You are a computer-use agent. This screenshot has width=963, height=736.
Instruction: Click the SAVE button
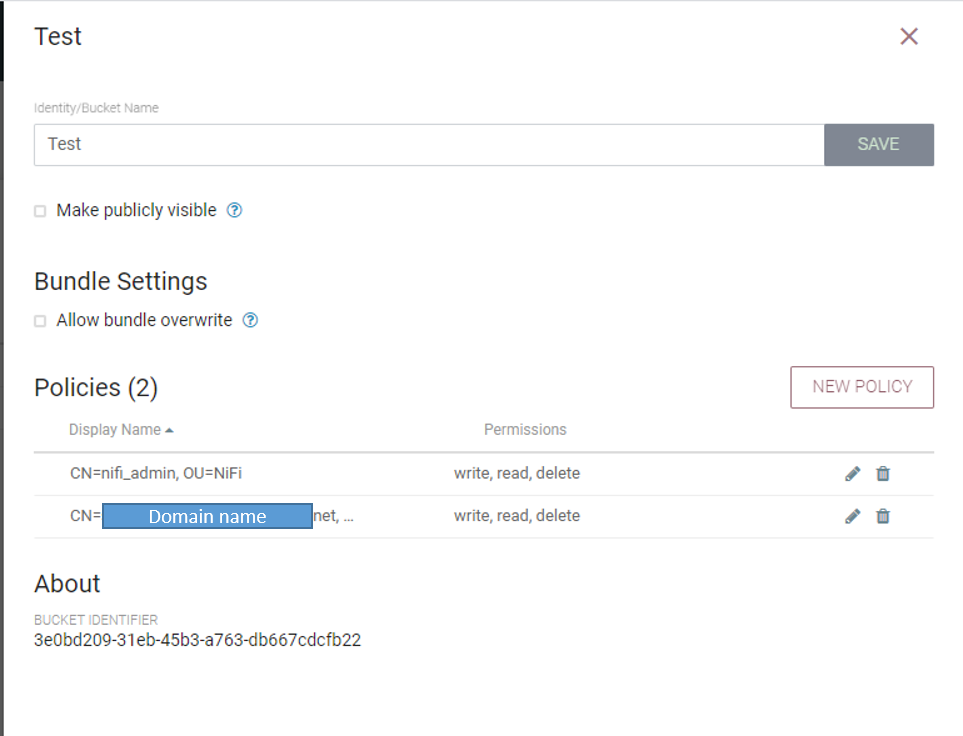pyautogui.click(x=879, y=144)
